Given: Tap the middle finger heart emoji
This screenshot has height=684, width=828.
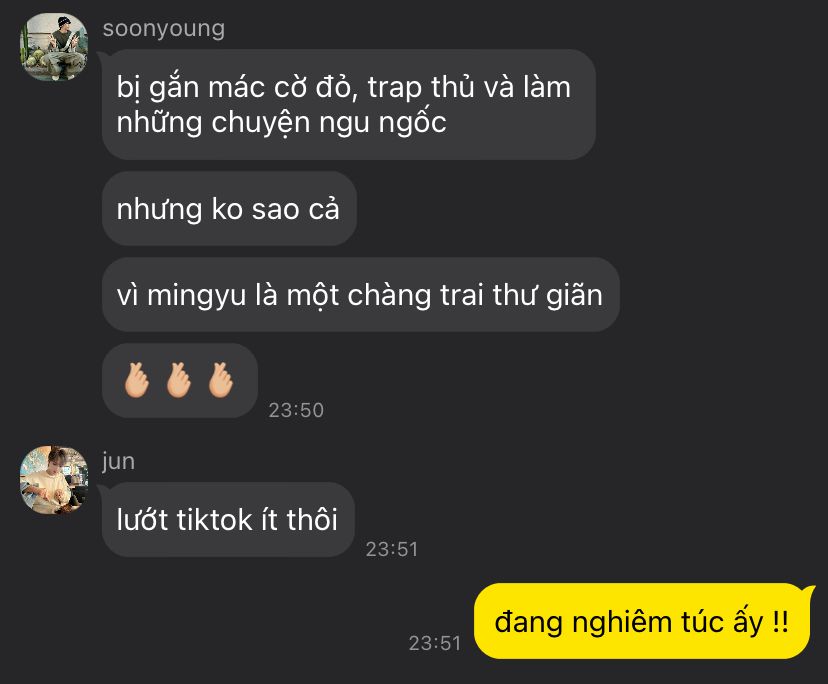Looking at the screenshot, I should 179,380.
